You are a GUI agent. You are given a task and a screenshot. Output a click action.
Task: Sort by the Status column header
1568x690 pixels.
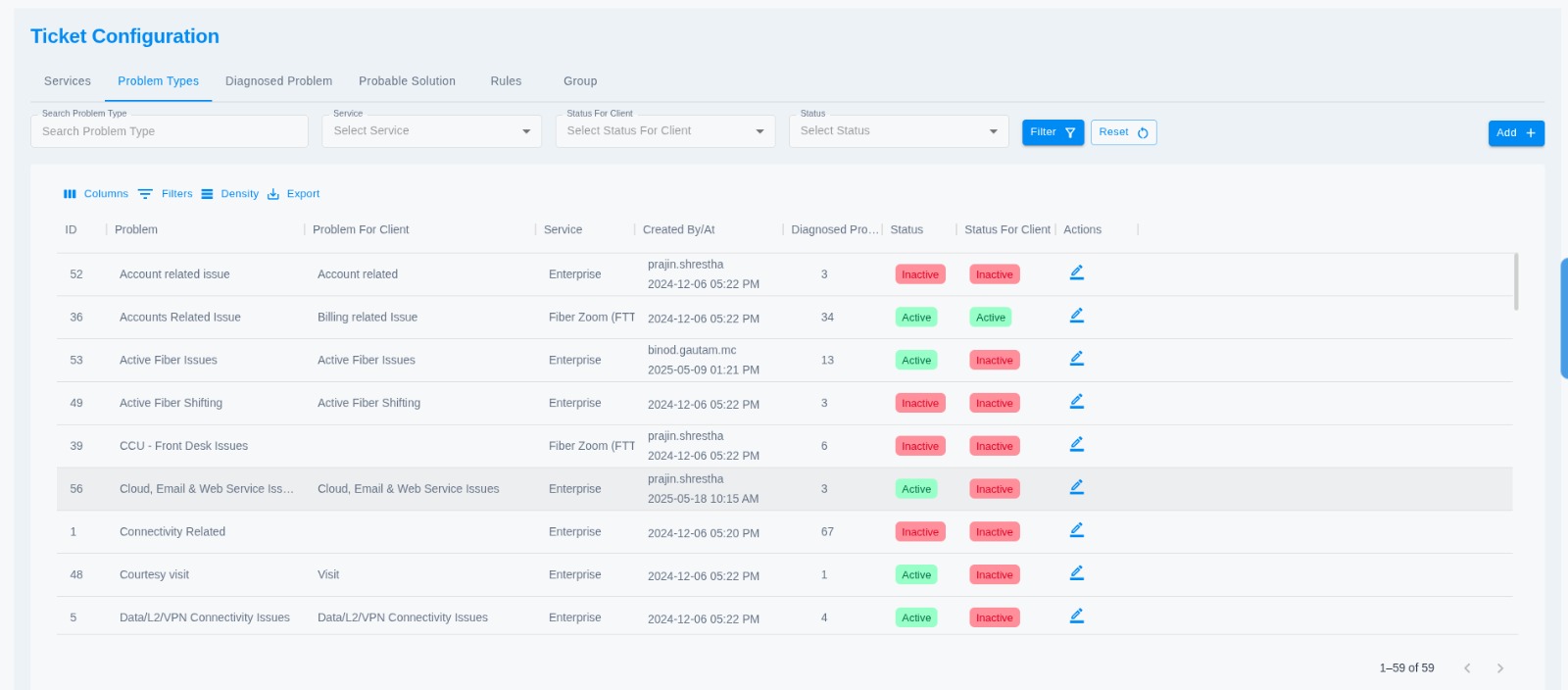point(906,229)
